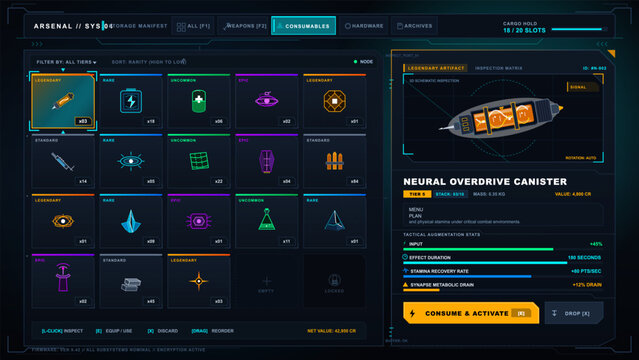Select the uncommon green mesh grid x22
This screenshot has height=360, width=639.
(x=199, y=161)
